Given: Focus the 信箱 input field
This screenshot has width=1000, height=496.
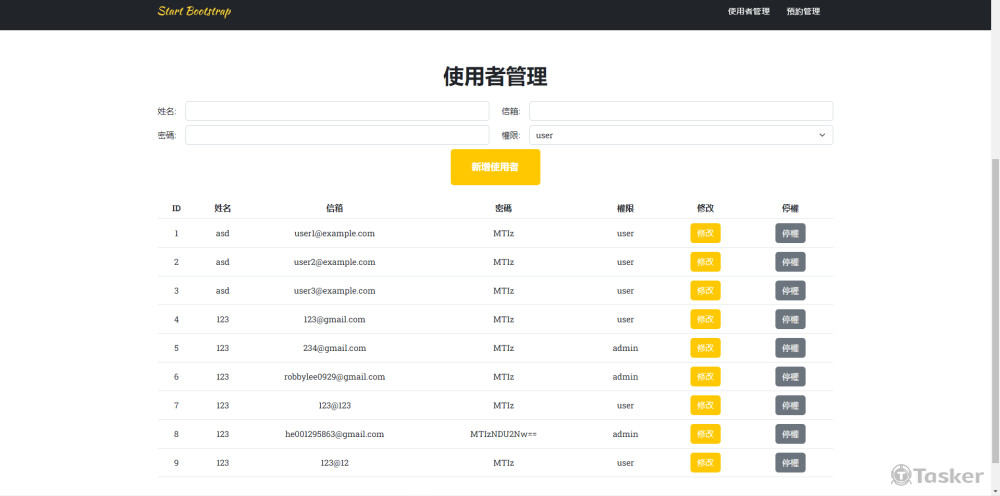Looking at the screenshot, I should click(x=680, y=111).
